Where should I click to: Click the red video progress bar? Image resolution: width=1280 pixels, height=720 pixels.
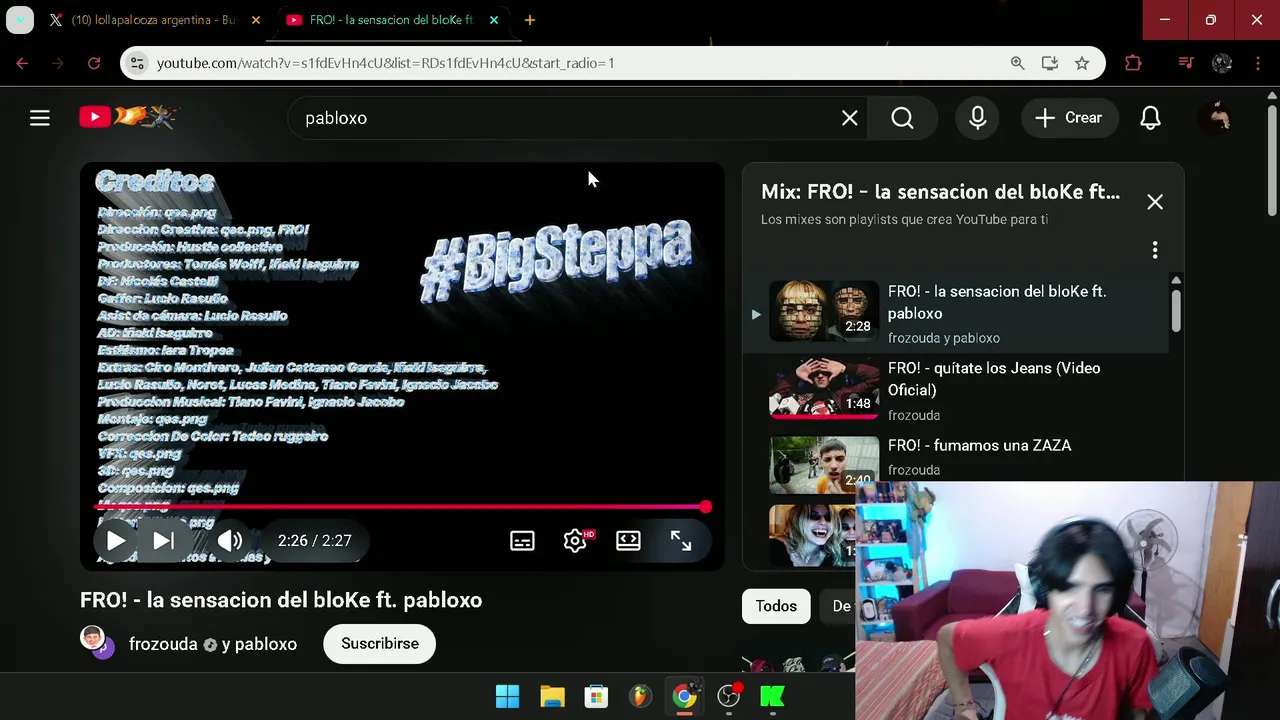402,507
